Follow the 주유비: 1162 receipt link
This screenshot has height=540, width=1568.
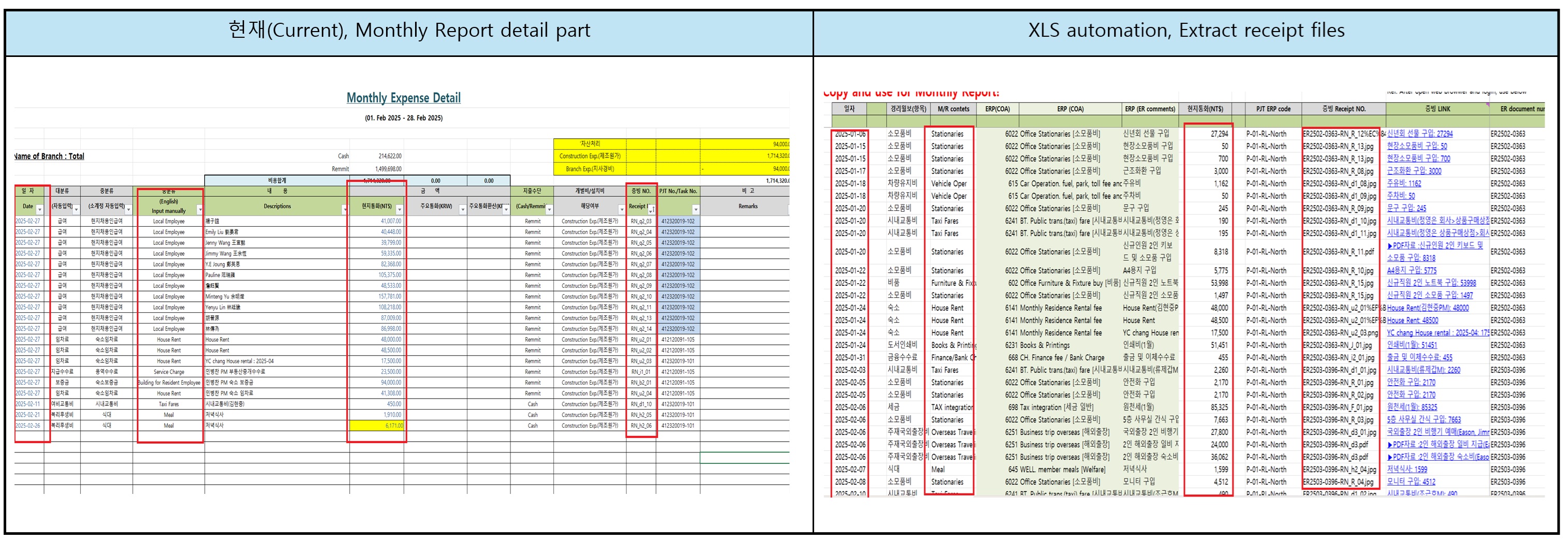[x=1404, y=184]
